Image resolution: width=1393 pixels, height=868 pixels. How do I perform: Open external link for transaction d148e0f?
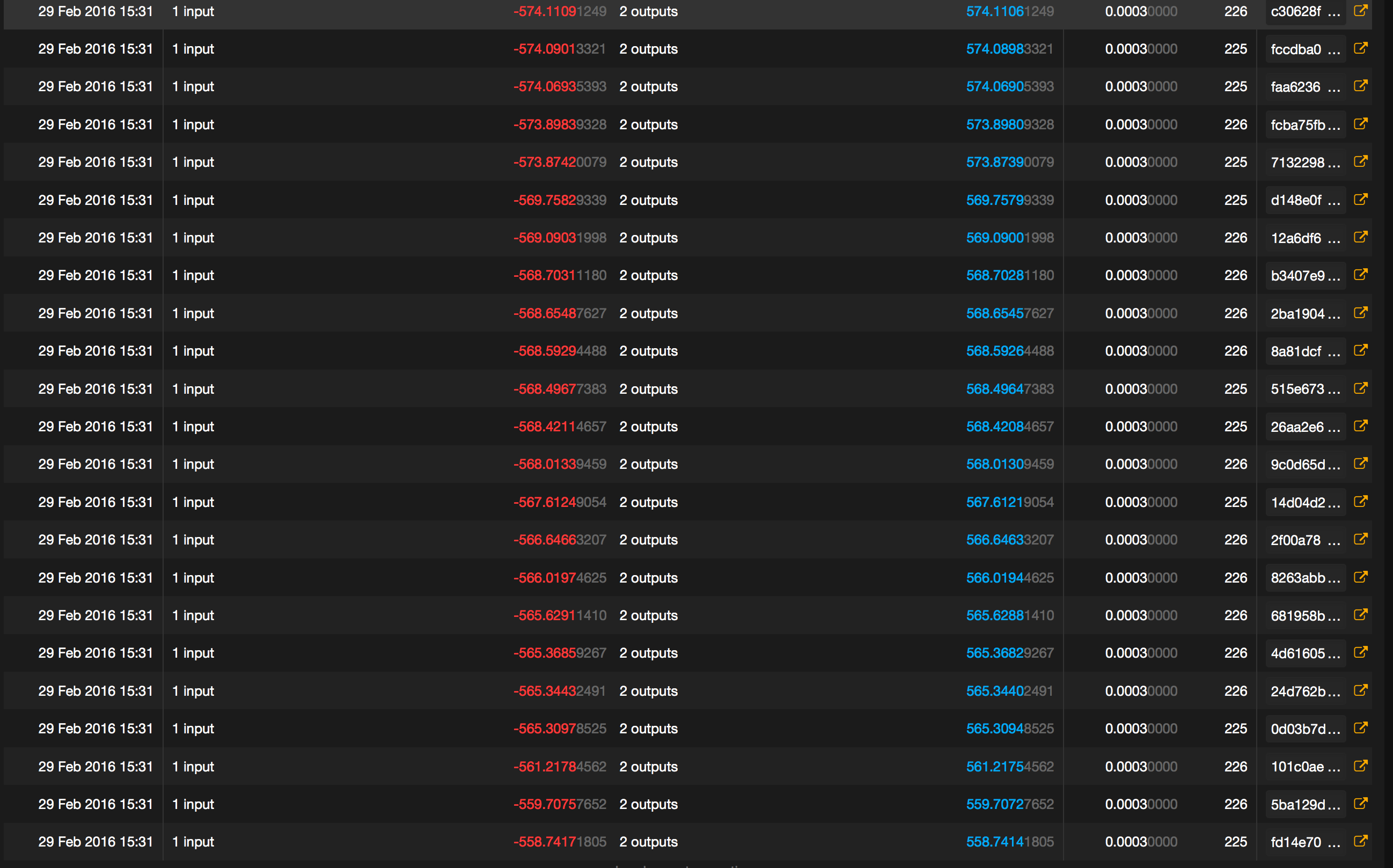pos(1361,200)
